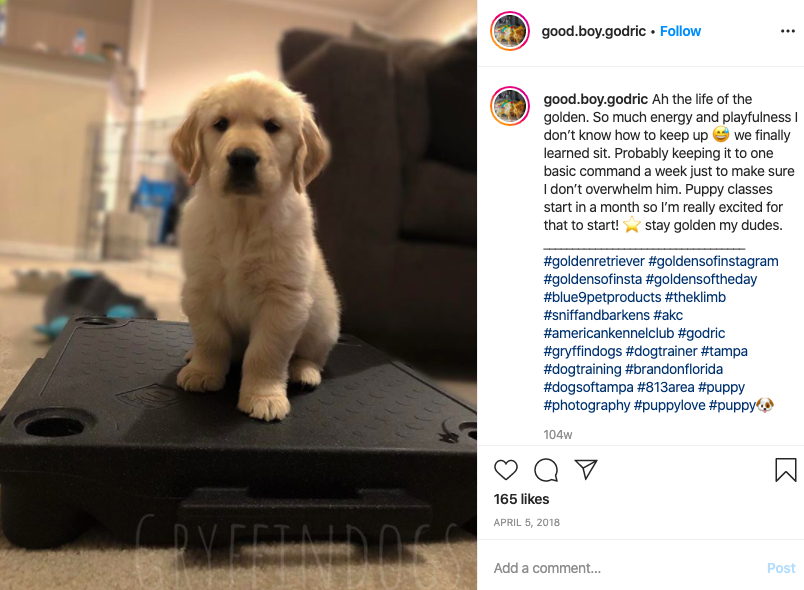Click the header profile avatar of good.boy.godric
The height and width of the screenshot is (590, 804).
[x=510, y=31]
